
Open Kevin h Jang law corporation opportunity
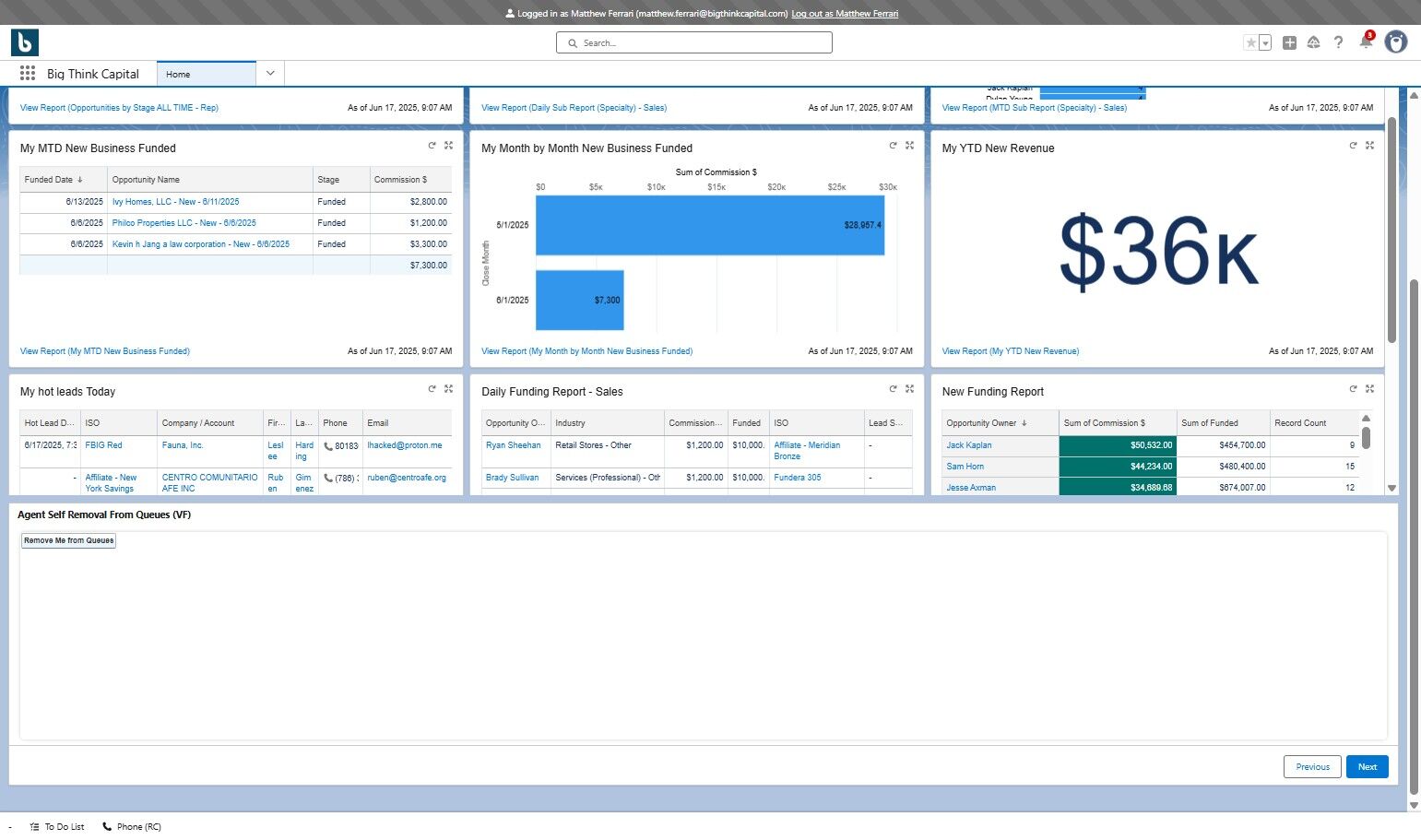(x=200, y=244)
